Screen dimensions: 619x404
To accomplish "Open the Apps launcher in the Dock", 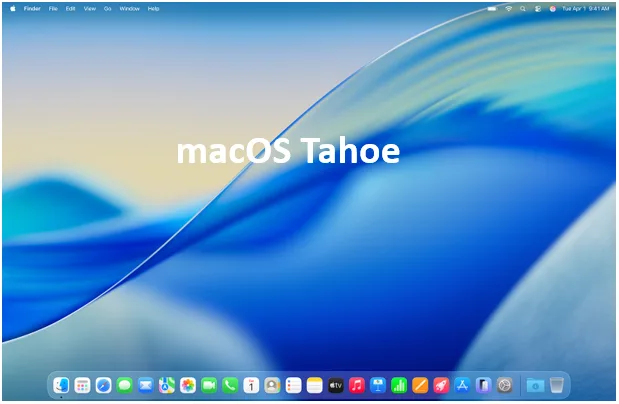I will 82,385.
